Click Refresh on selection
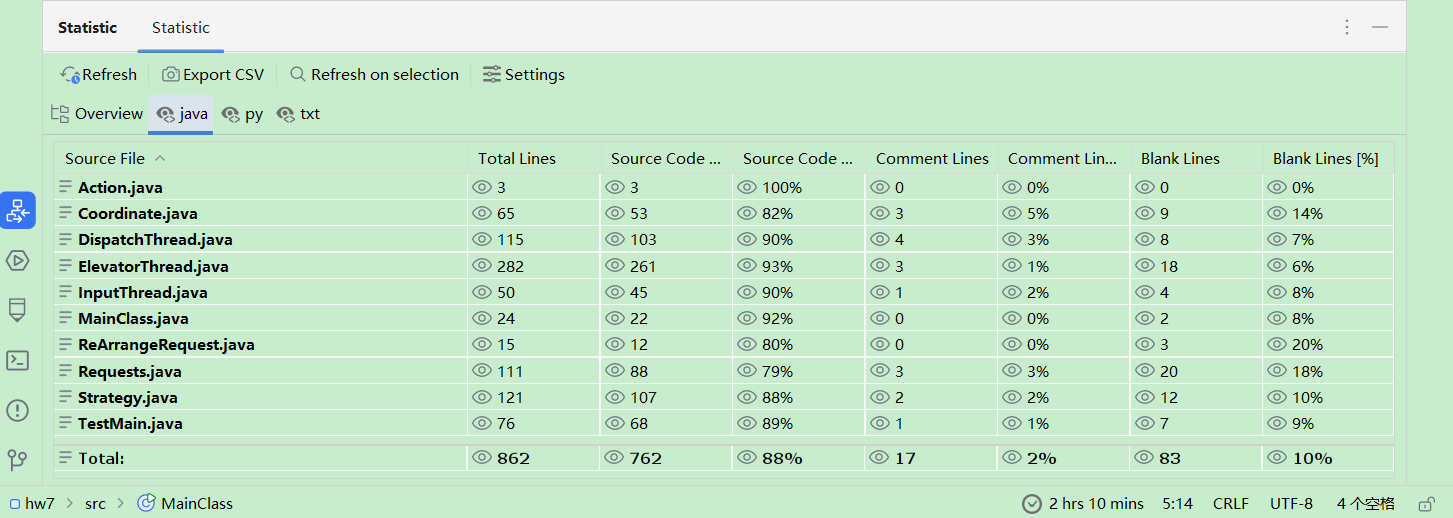 coord(374,75)
